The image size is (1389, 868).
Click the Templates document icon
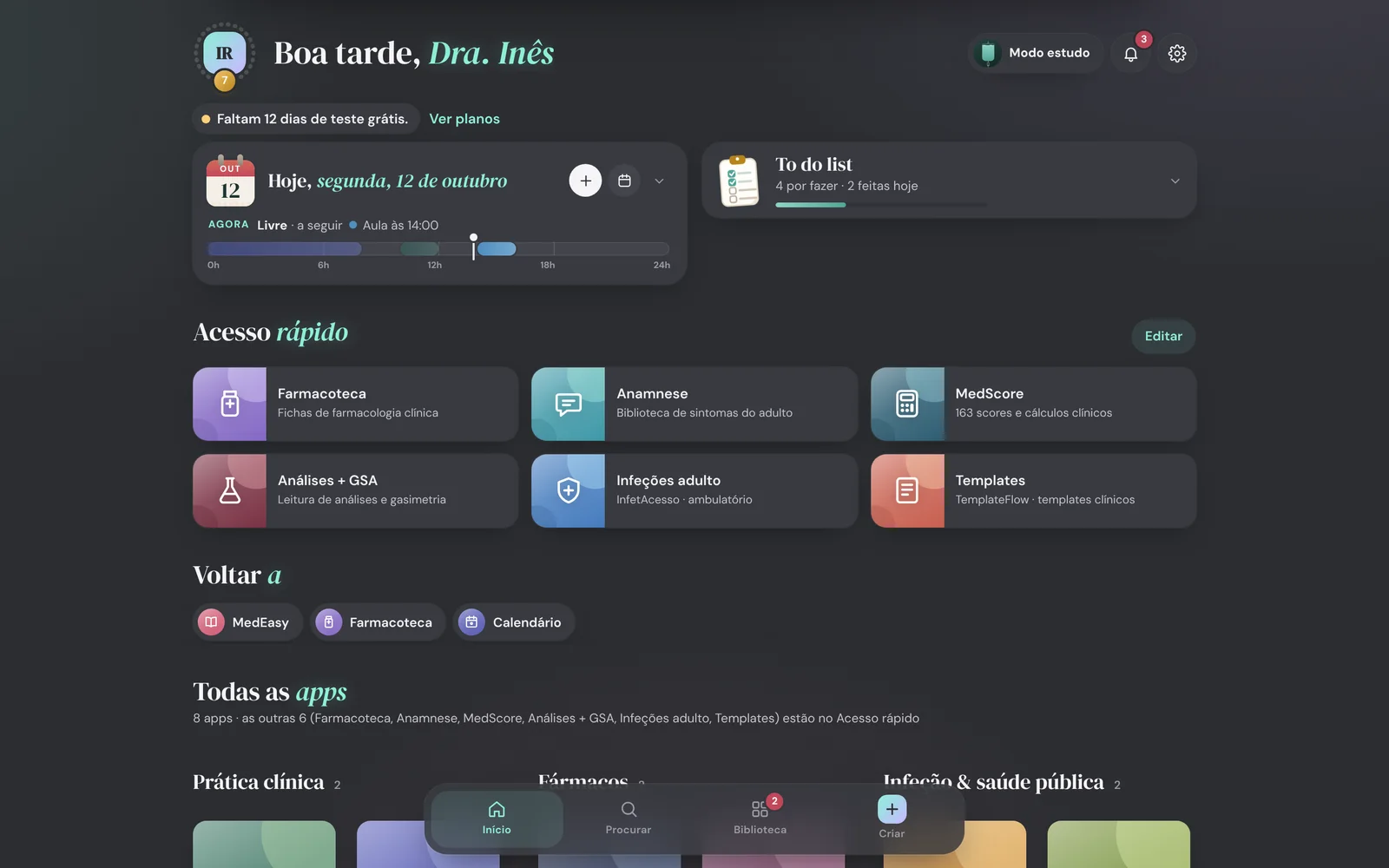click(907, 490)
